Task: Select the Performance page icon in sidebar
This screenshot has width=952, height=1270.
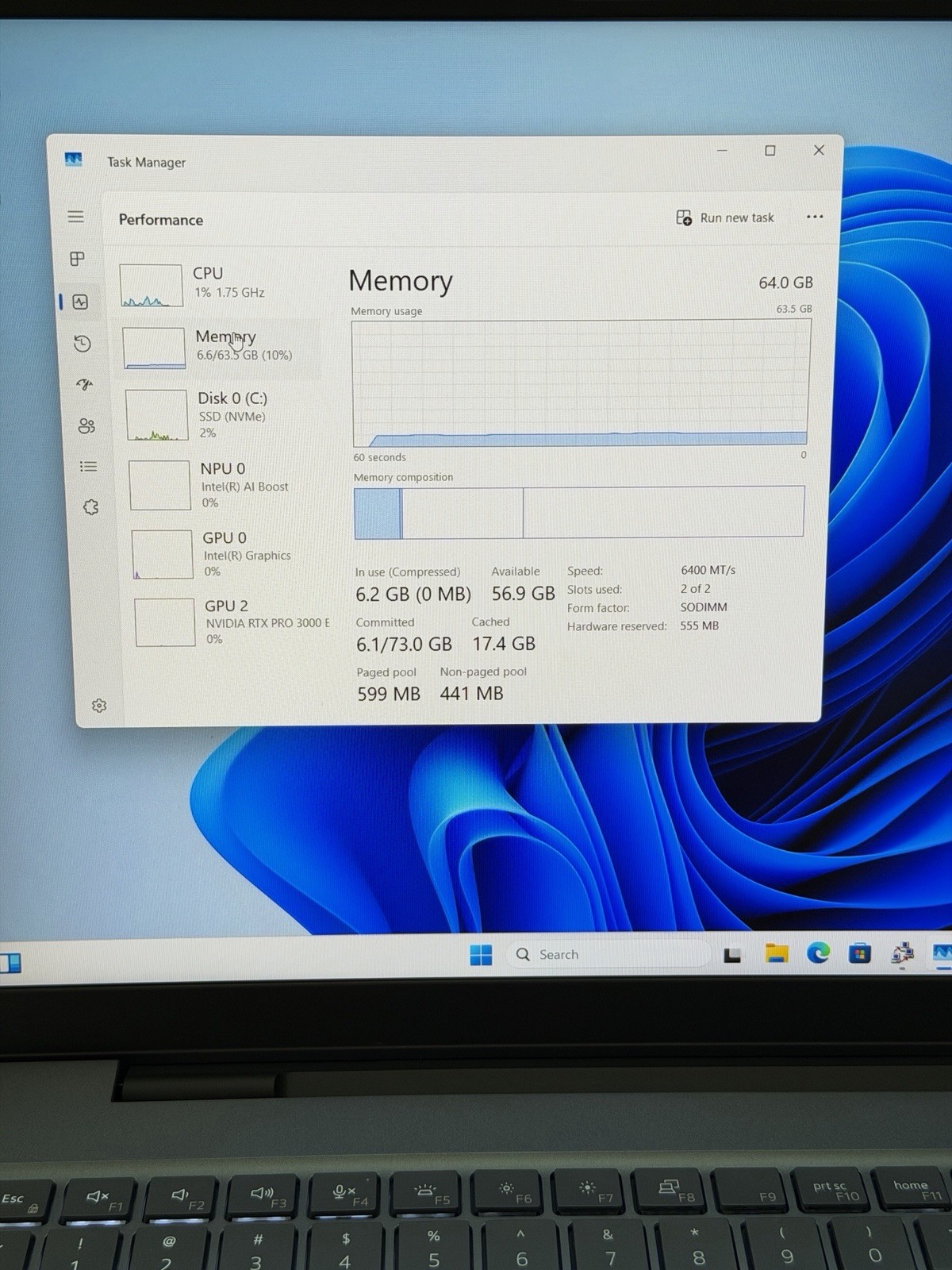Action: pos(80,302)
